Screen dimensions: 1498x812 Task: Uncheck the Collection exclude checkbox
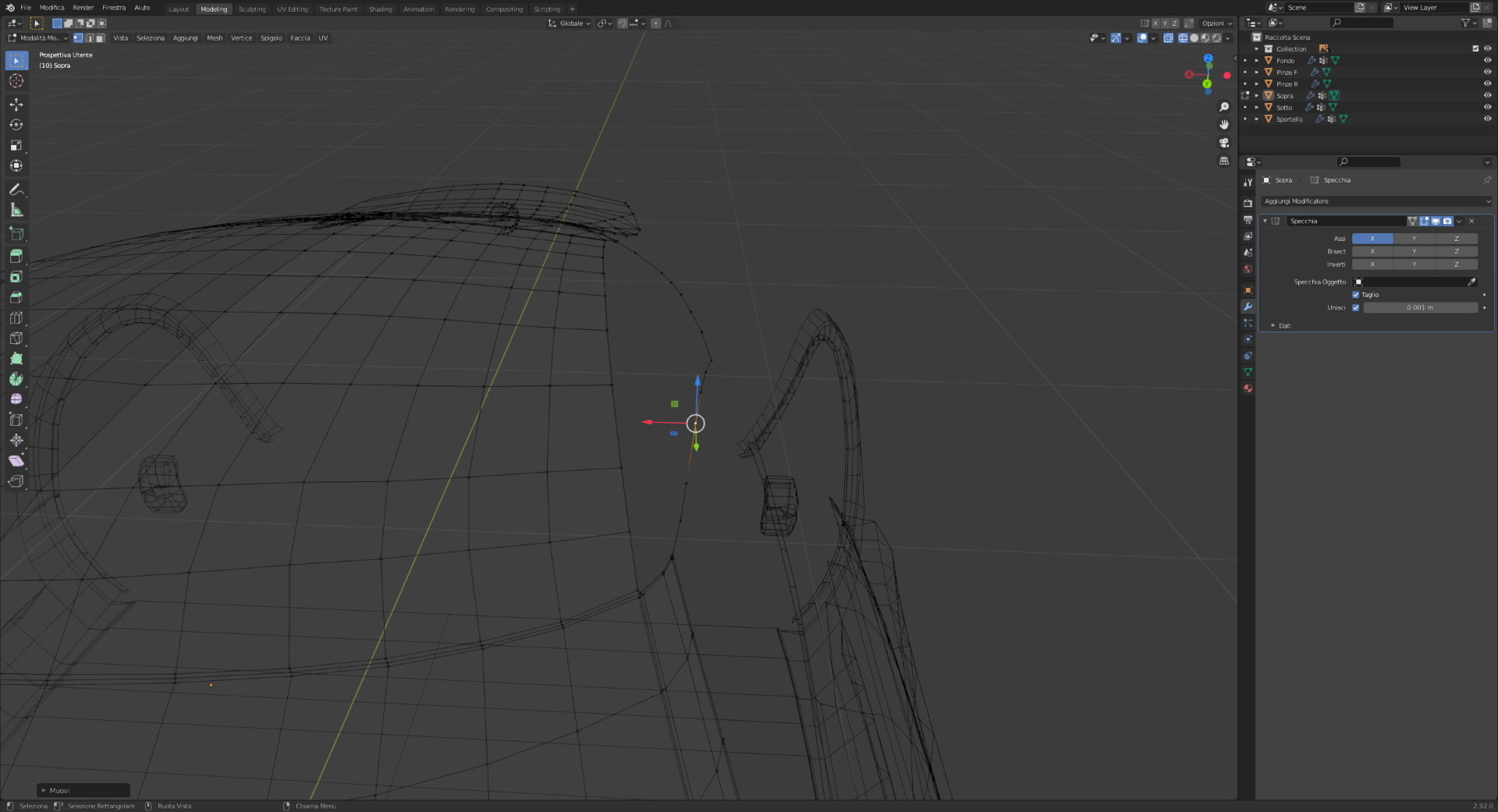pos(1475,48)
